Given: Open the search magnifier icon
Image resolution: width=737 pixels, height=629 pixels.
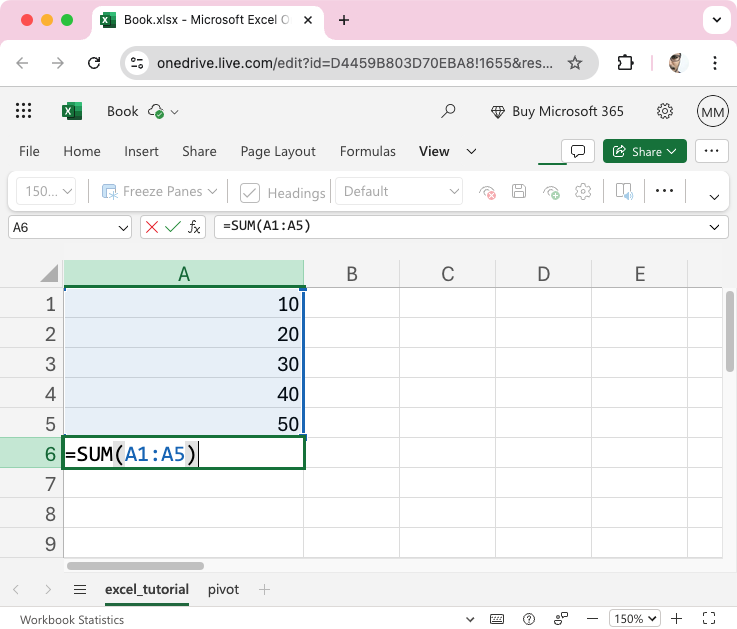Looking at the screenshot, I should (448, 111).
